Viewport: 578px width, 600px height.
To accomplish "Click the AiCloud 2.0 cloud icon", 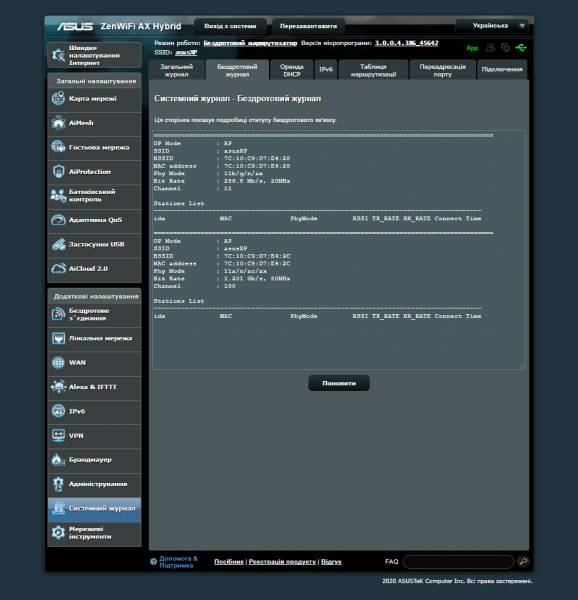I will click(x=58, y=269).
